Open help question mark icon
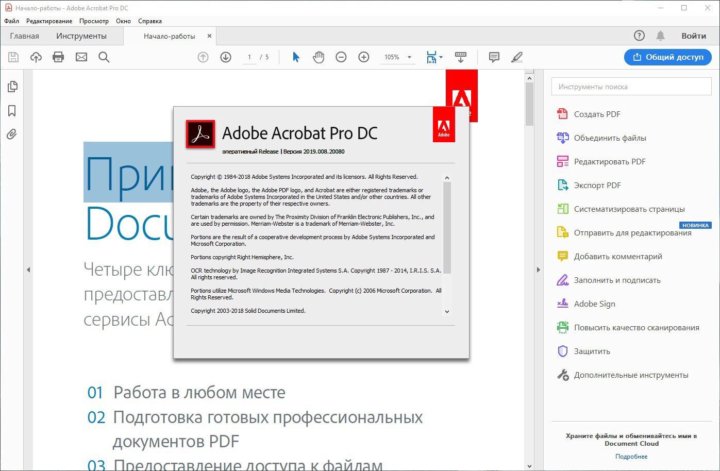The height and width of the screenshot is (471, 720). (639, 35)
